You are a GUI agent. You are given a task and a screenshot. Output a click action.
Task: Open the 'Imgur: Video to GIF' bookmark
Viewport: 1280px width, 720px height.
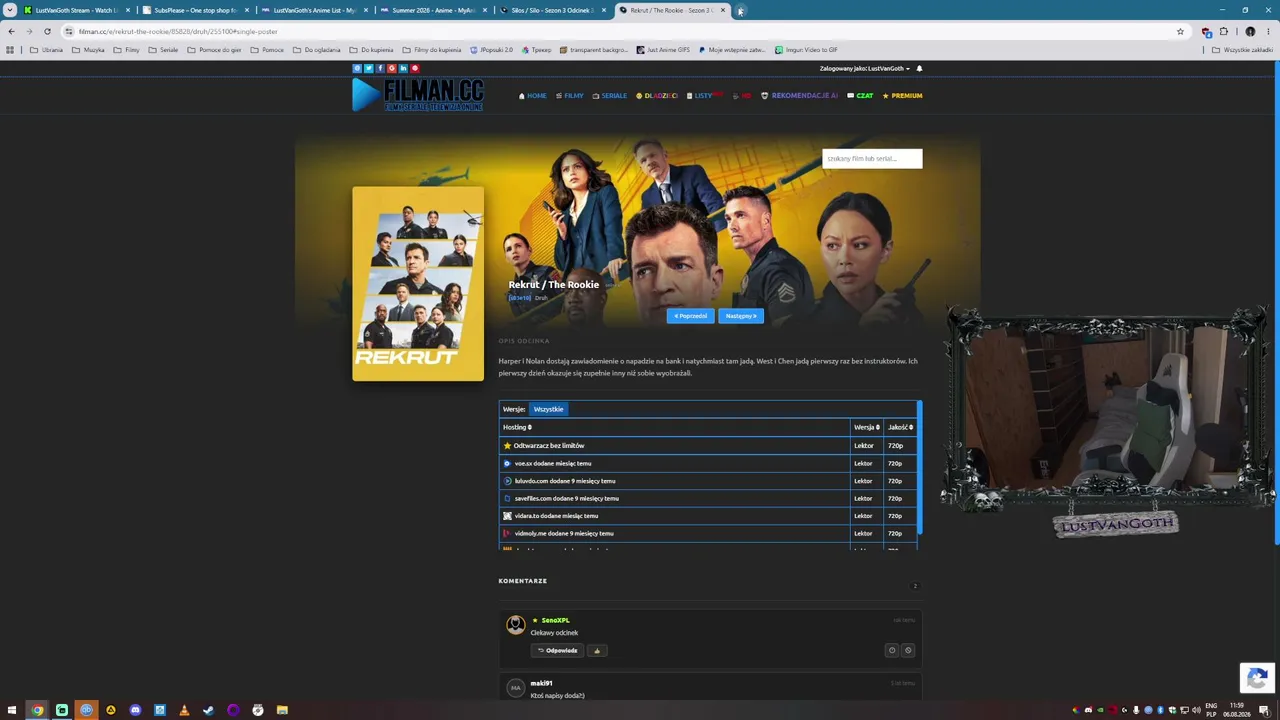click(806, 49)
